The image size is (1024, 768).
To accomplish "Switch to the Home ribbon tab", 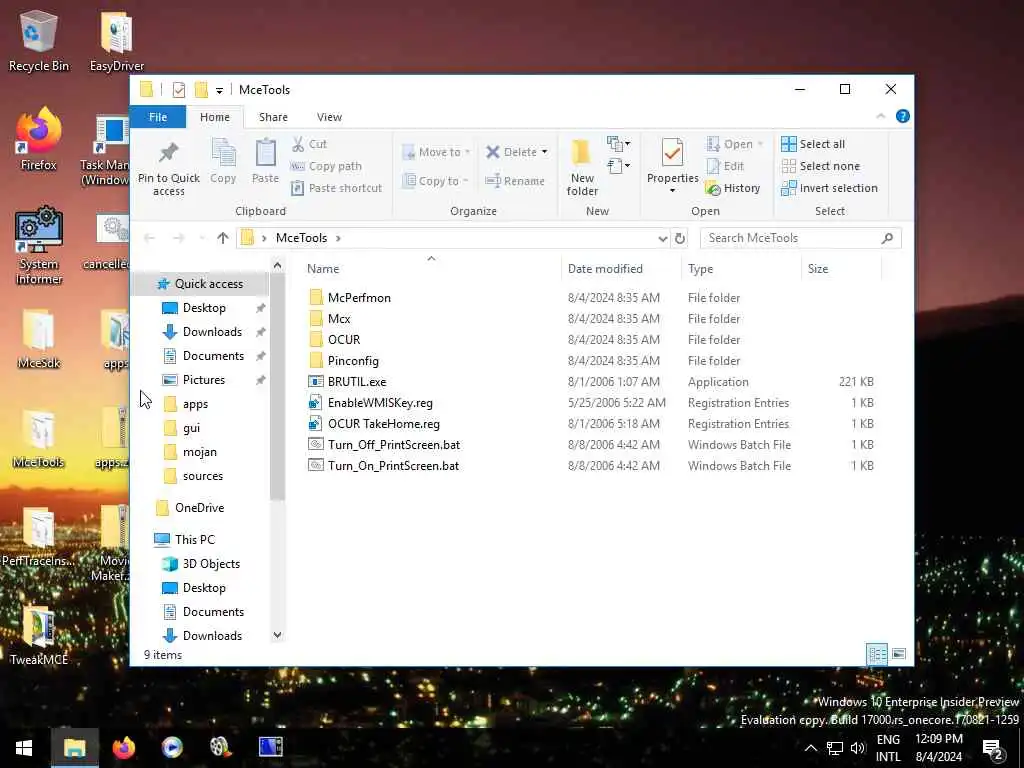I will click(x=215, y=117).
